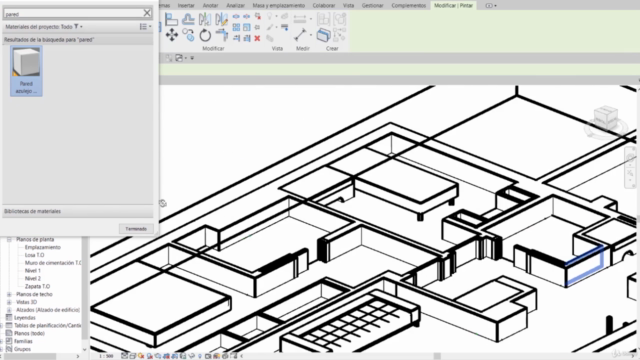Click the Measure Between Points tool
Image resolution: width=640 pixels, height=360 pixels.
pyautogui.click(x=300, y=35)
